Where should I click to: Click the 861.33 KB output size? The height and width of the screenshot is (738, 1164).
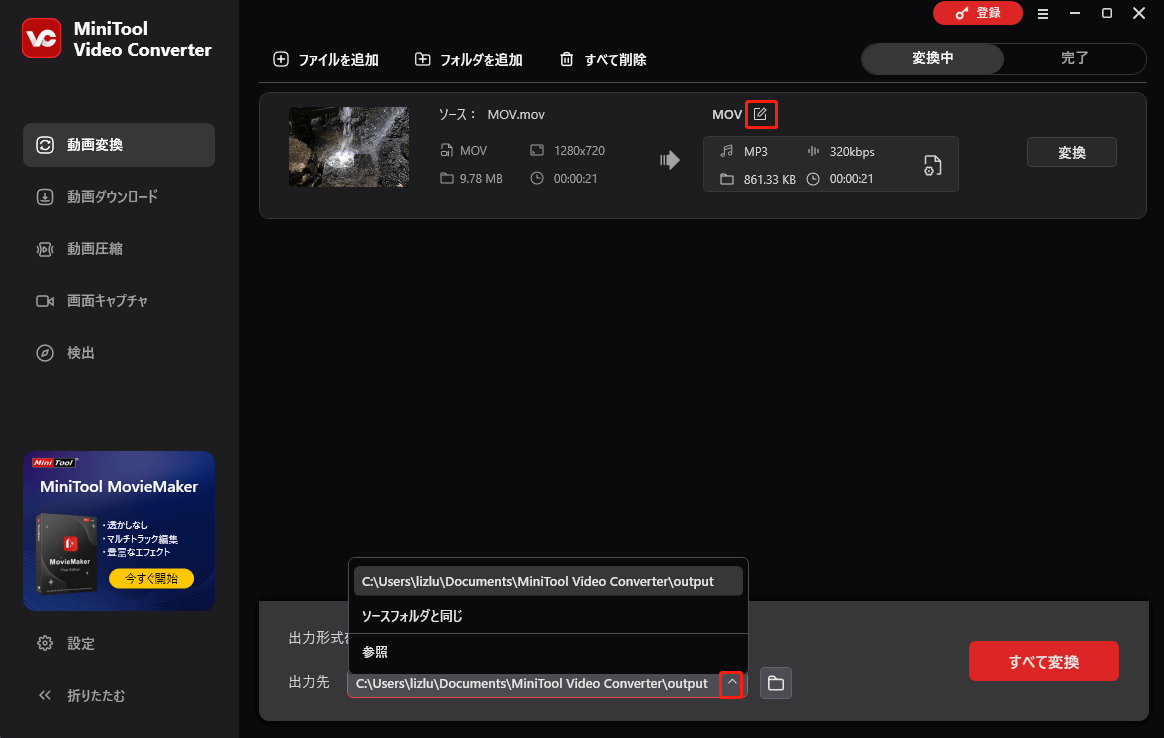769,180
